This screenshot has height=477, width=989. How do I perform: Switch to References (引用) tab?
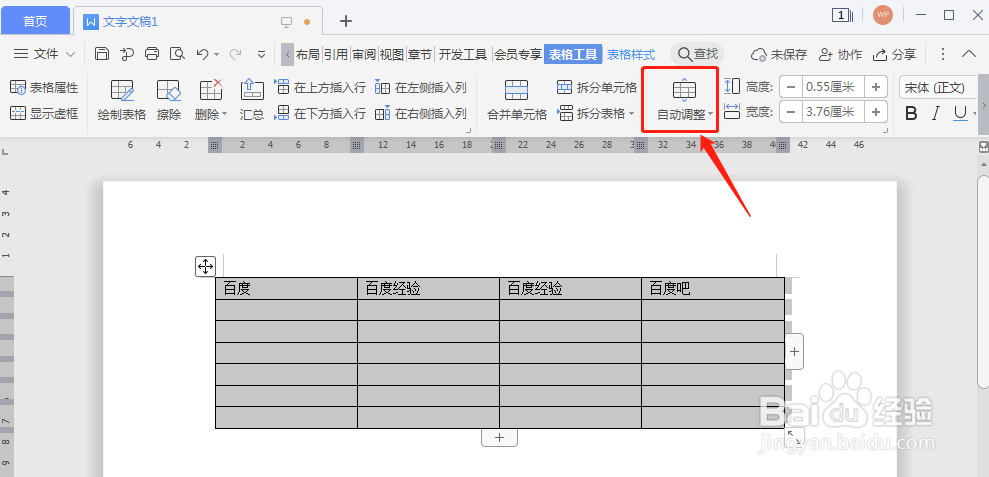tap(336, 54)
